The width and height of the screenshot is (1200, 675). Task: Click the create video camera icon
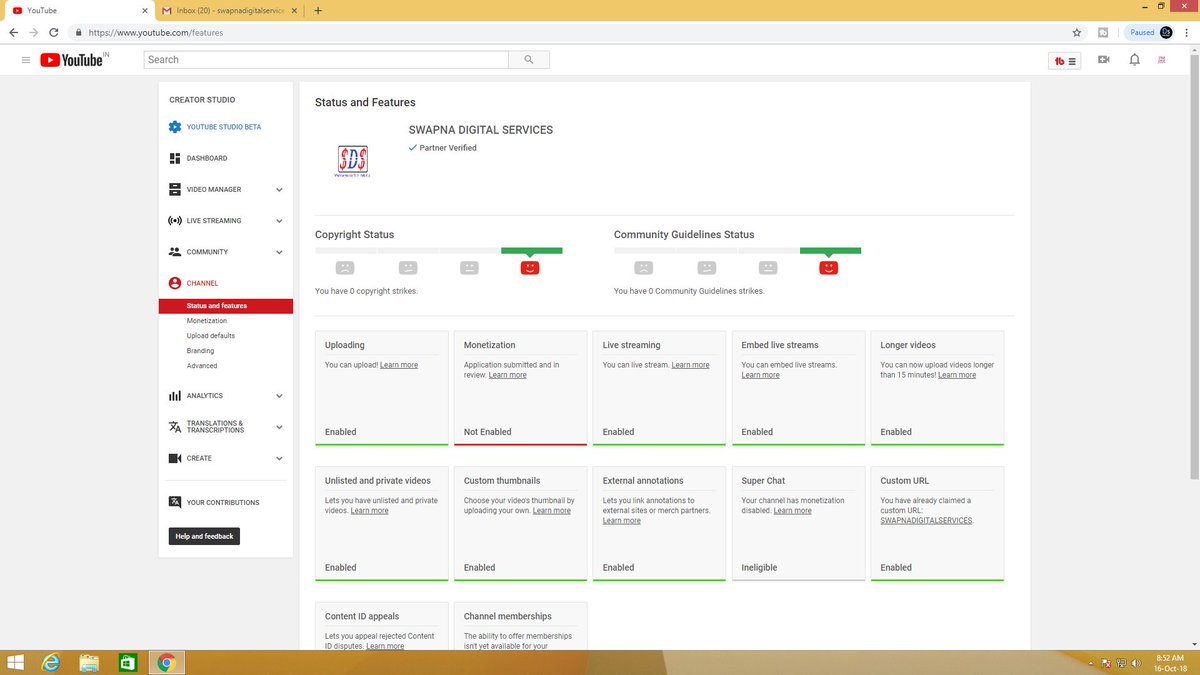1103,60
